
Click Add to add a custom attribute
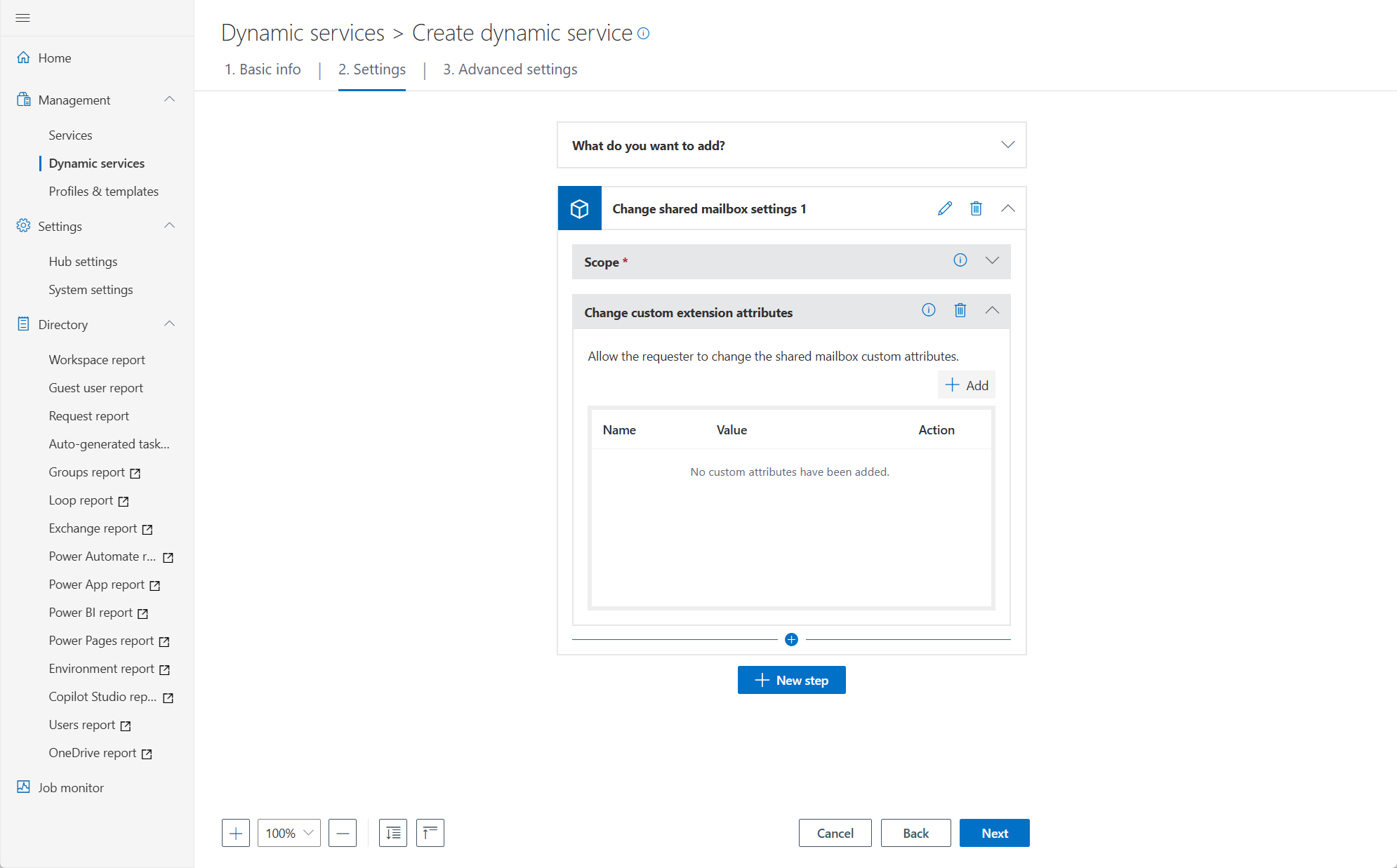(x=967, y=385)
